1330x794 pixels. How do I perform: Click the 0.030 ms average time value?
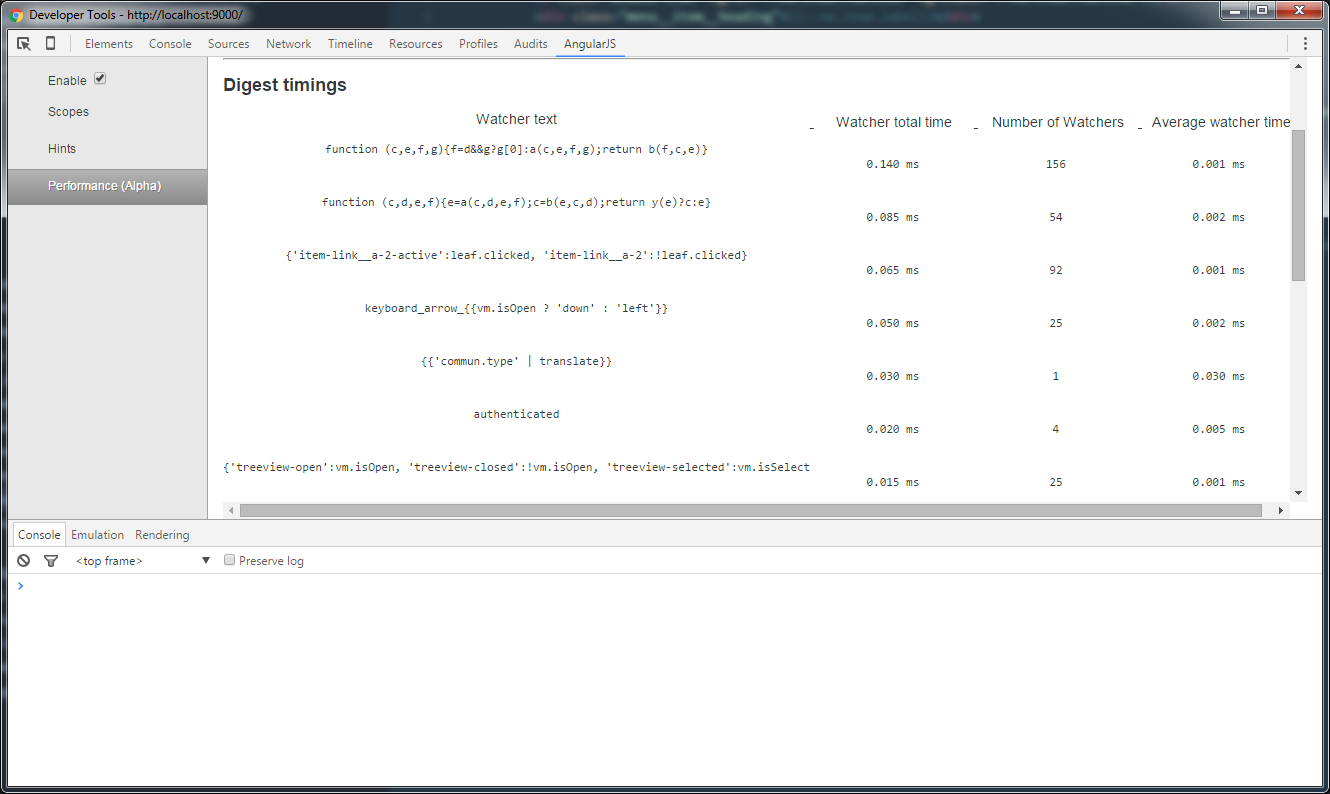[x=1218, y=376]
